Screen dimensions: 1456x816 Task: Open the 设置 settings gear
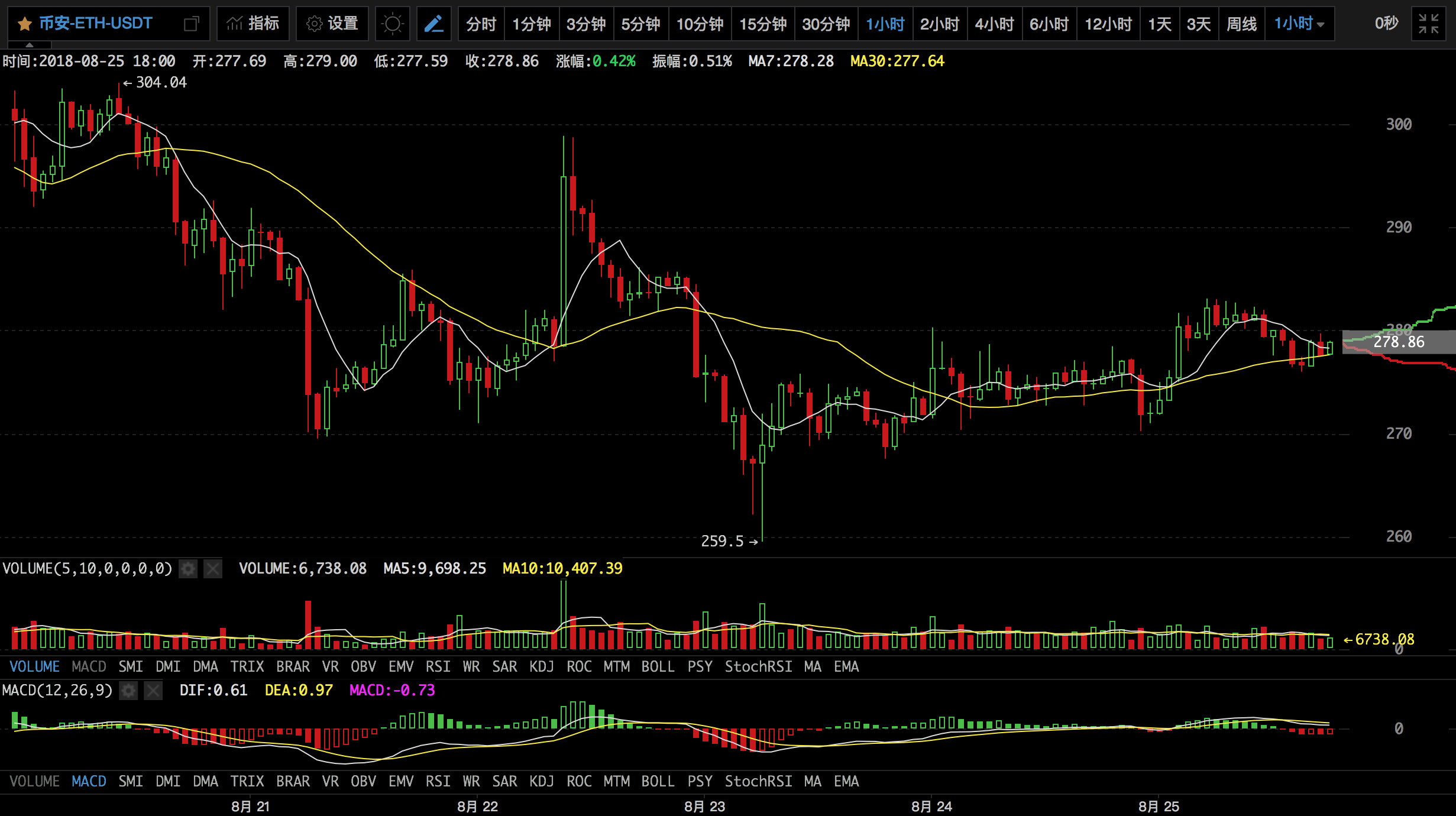(x=332, y=24)
